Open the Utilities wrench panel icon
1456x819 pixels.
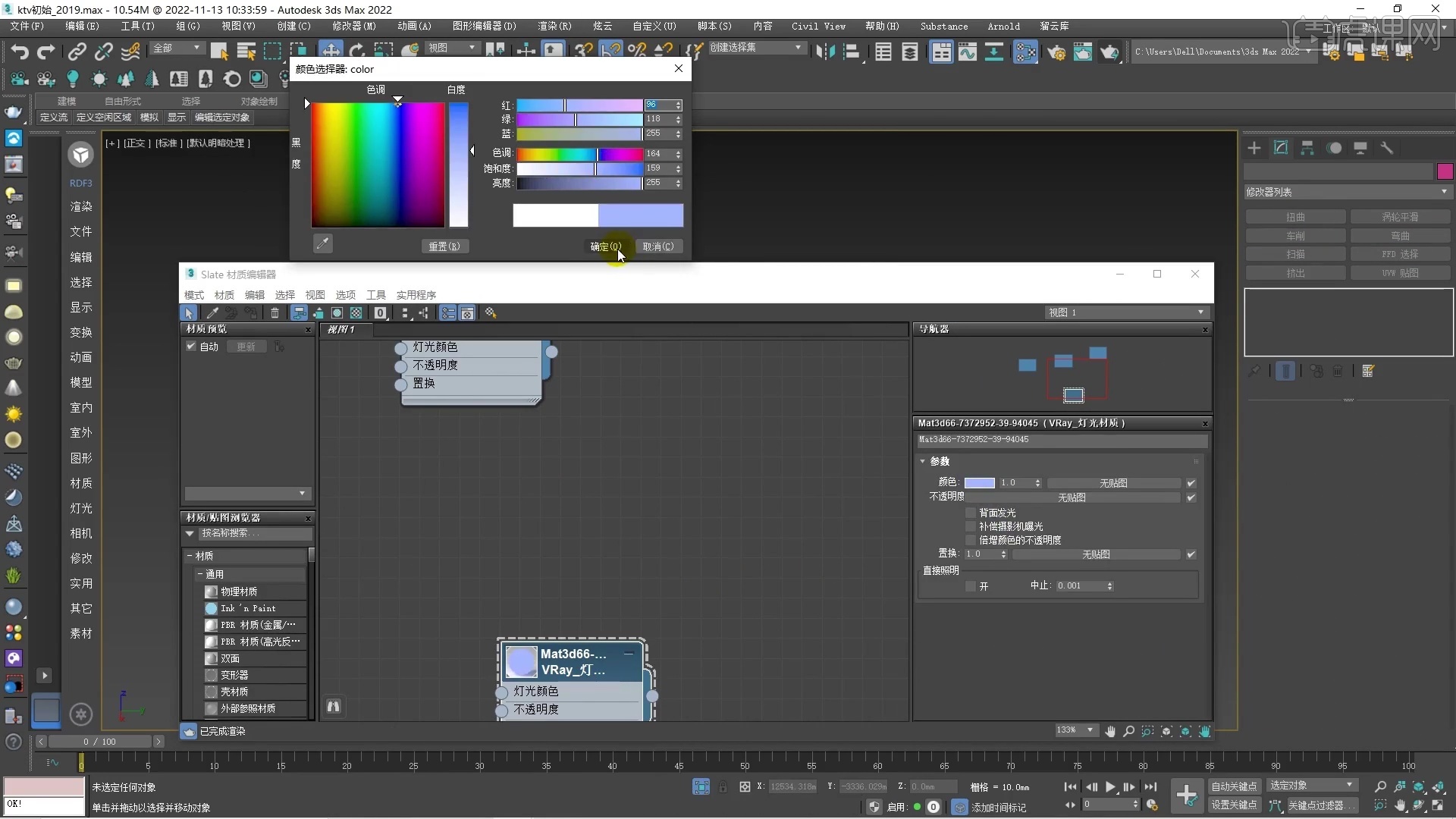(1386, 148)
